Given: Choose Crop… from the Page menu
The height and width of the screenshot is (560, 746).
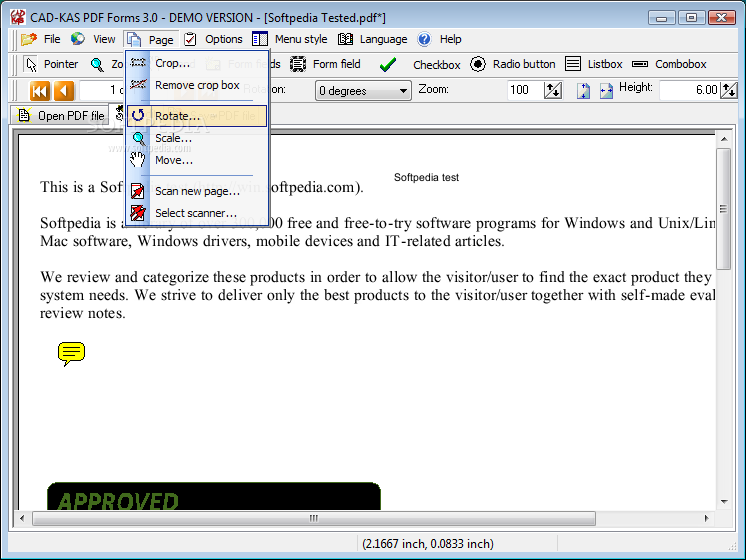Looking at the screenshot, I should pyautogui.click(x=197, y=63).
